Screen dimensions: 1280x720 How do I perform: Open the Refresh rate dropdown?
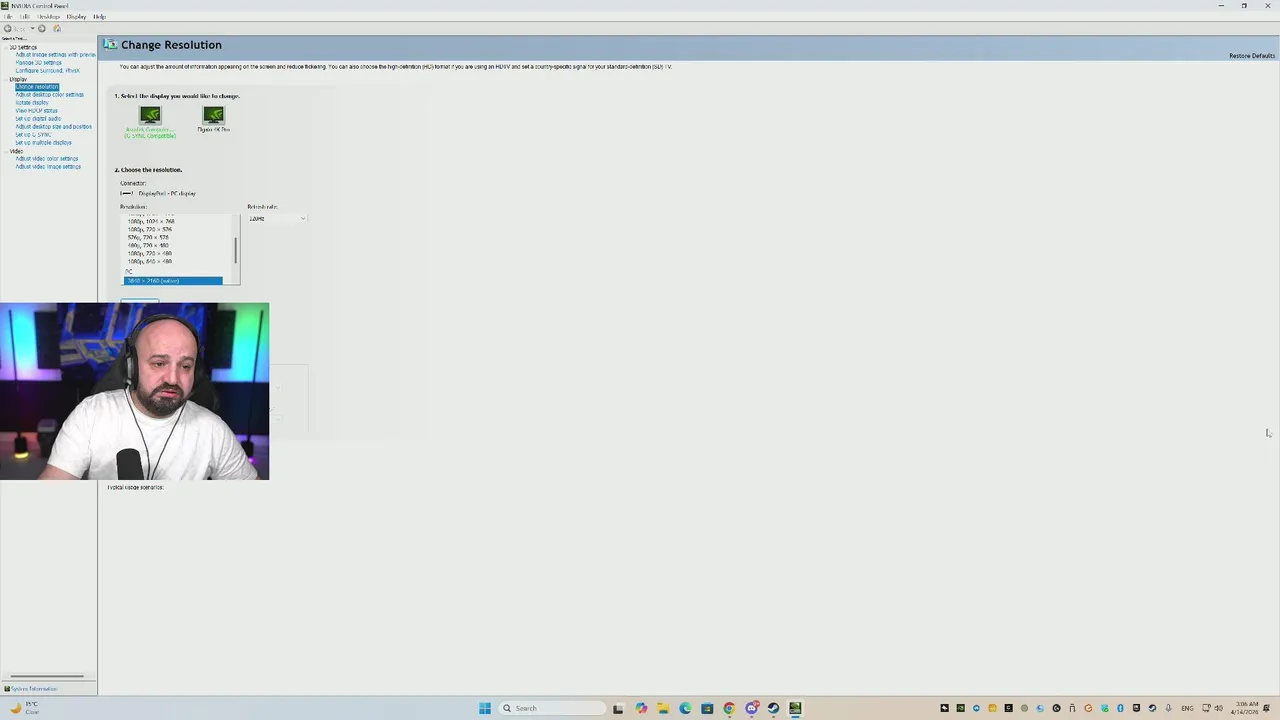tap(277, 218)
